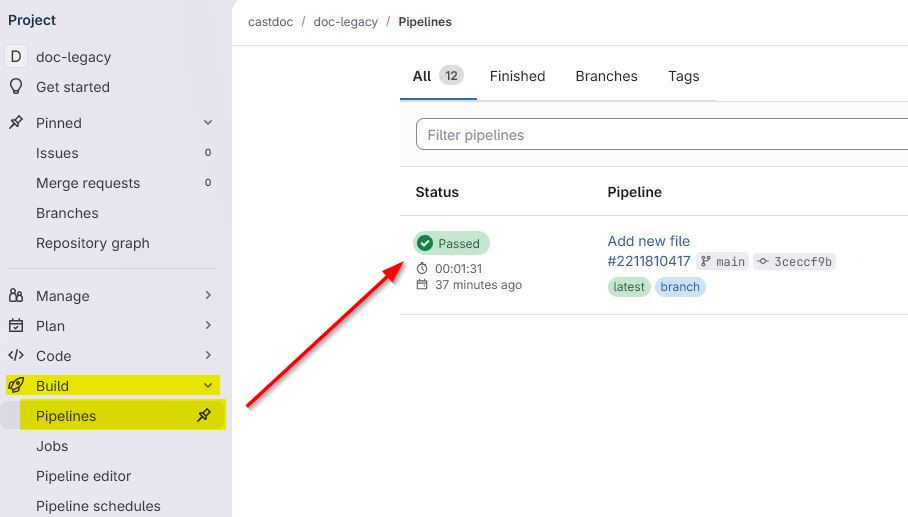Click the Filter pipelines search field
This screenshot has height=517, width=908.
(x=660, y=135)
